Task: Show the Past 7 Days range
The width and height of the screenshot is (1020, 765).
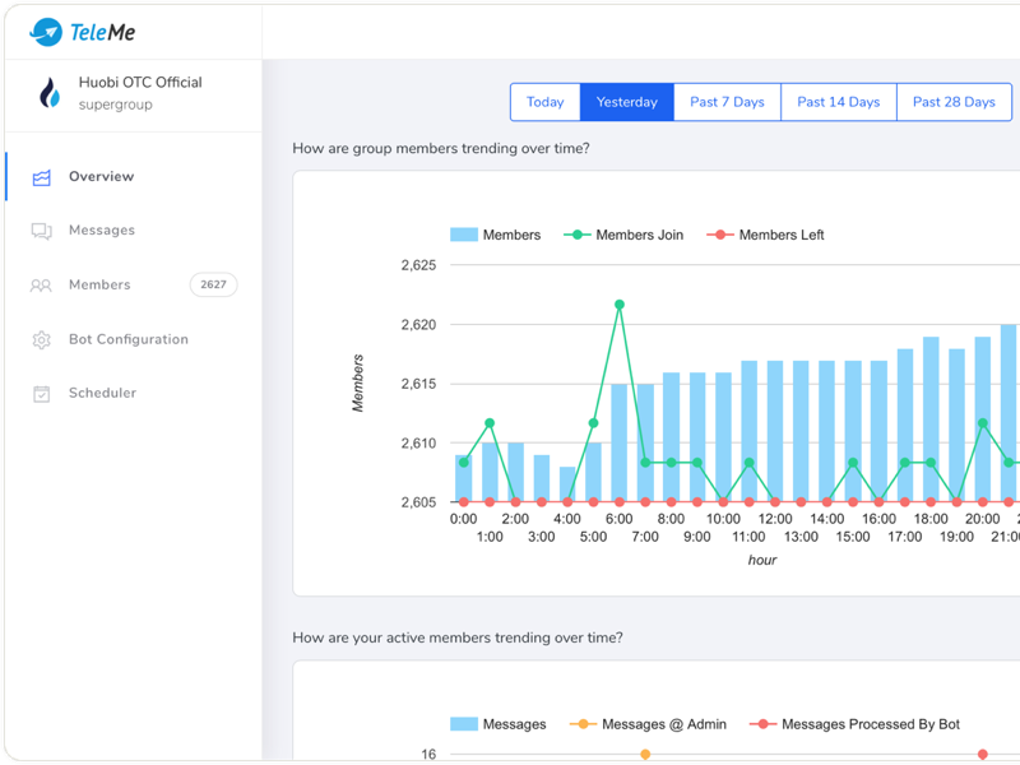Action: click(727, 102)
